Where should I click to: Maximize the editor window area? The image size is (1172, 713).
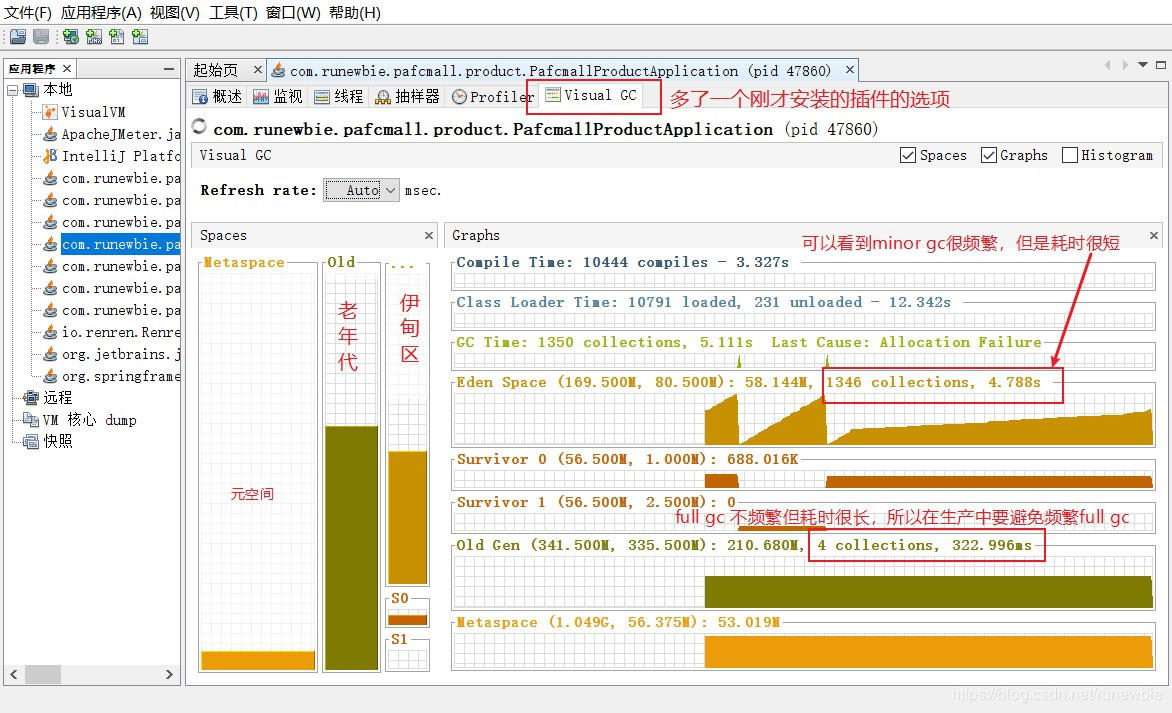[x=1161, y=65]
